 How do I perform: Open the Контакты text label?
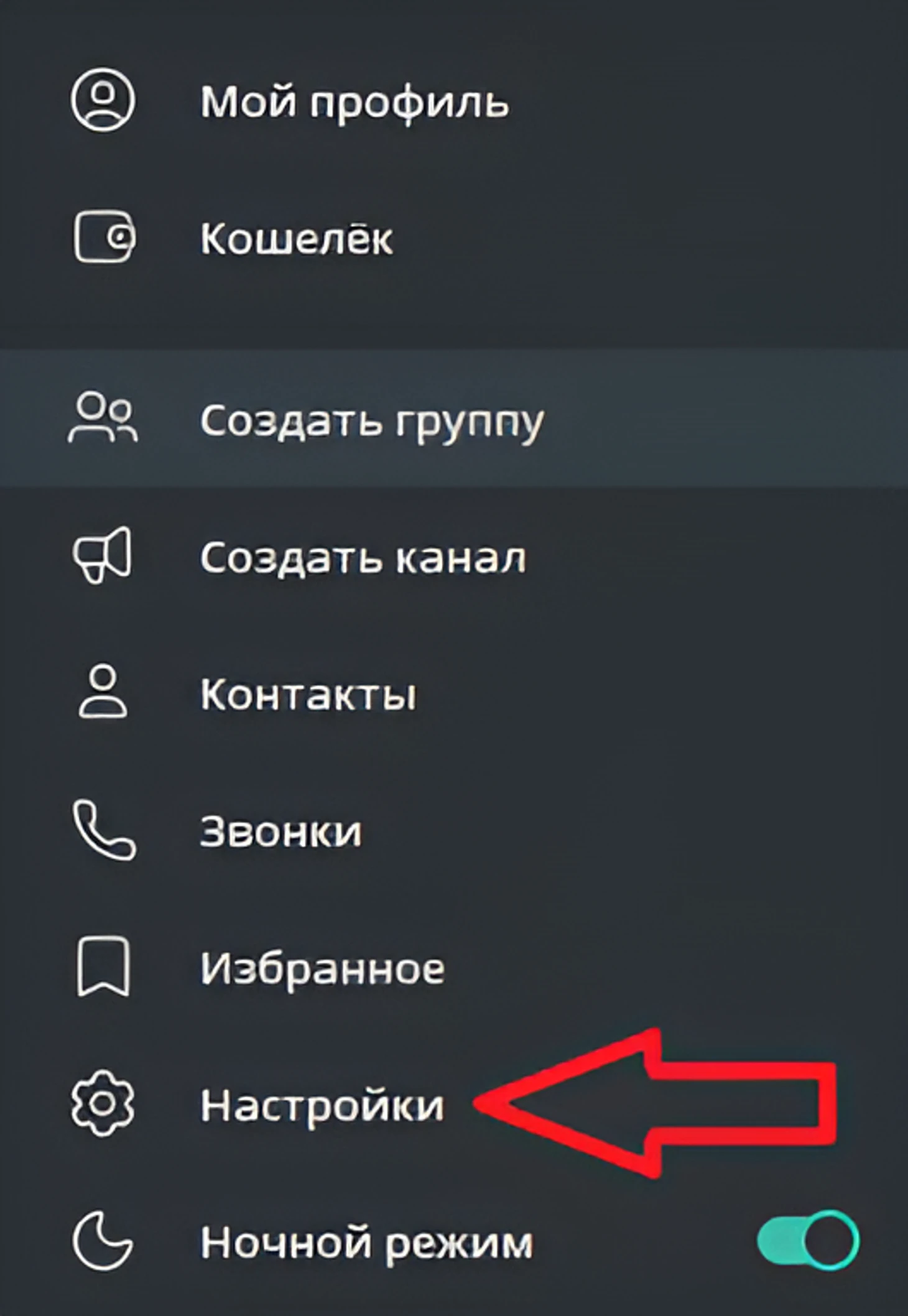click(308, 693)
